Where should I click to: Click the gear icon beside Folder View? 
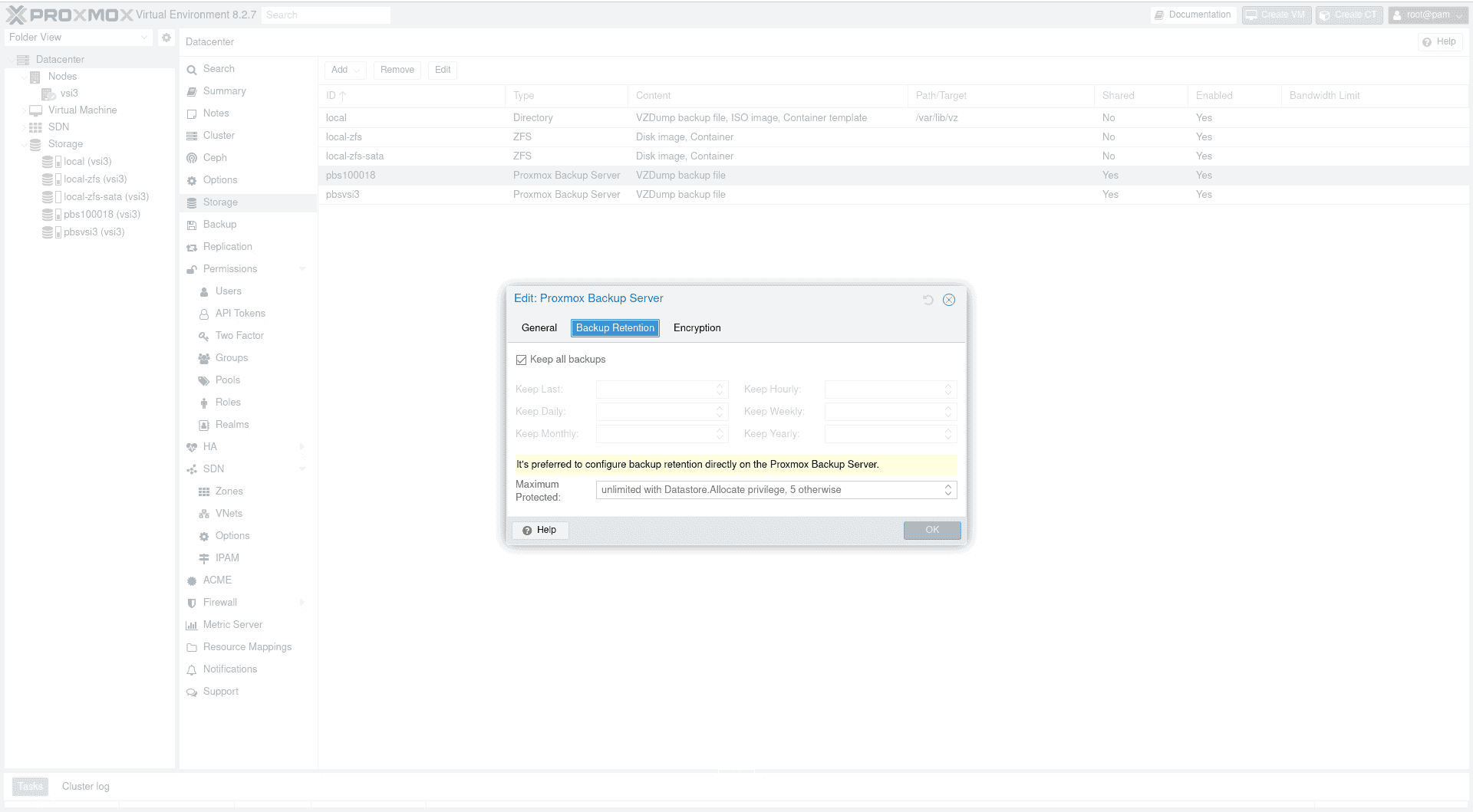pos(166,38)
